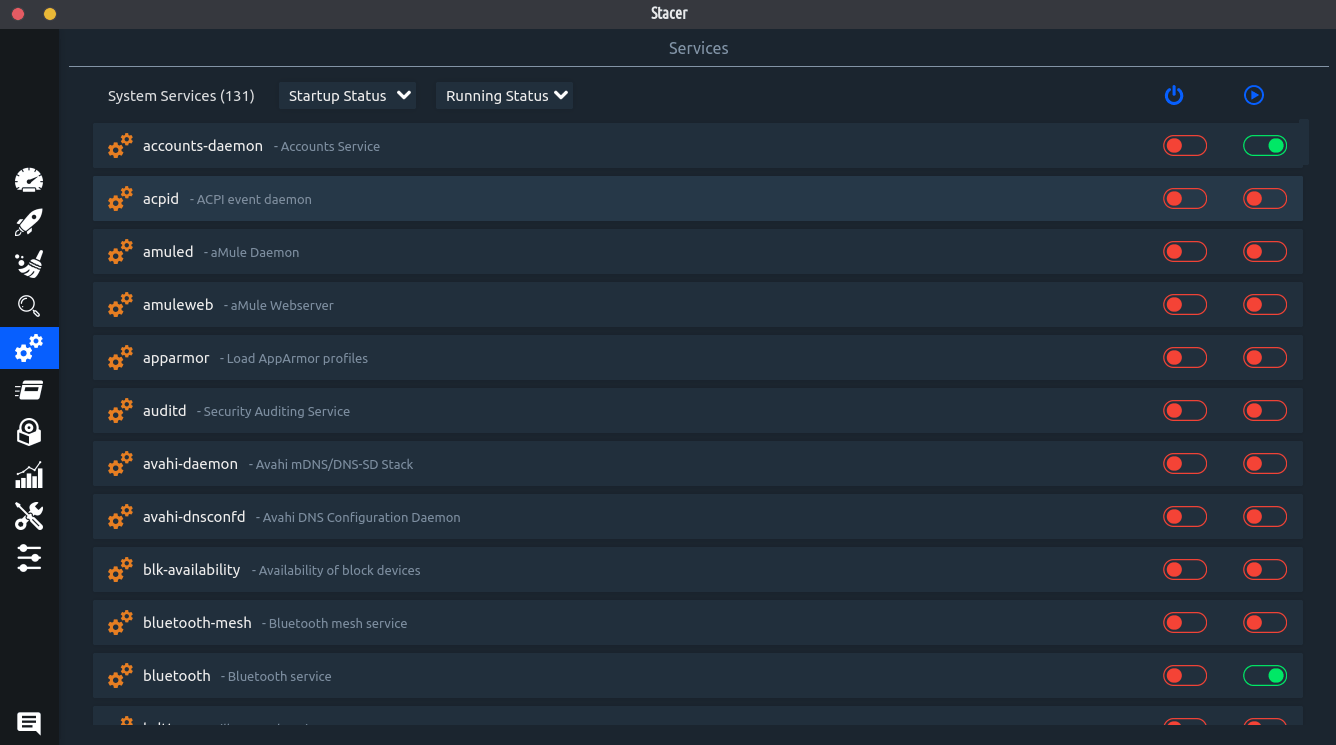Open Resources chart icon
Viewport: 1336px width, 745px height.
(x=29, y=474)
